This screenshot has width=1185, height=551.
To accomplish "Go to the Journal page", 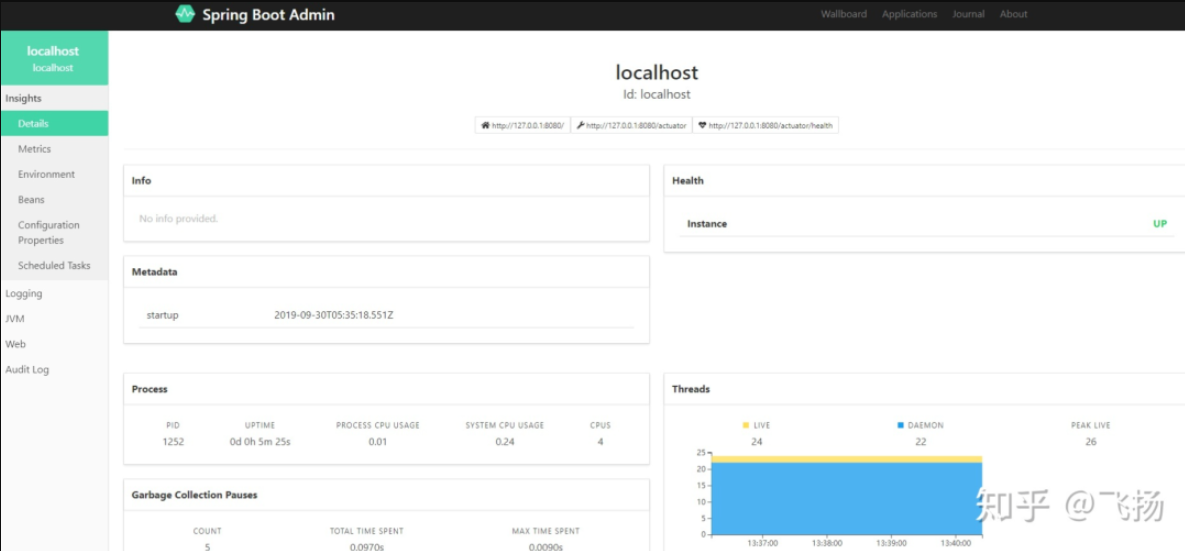I will (x=968, y=14).
